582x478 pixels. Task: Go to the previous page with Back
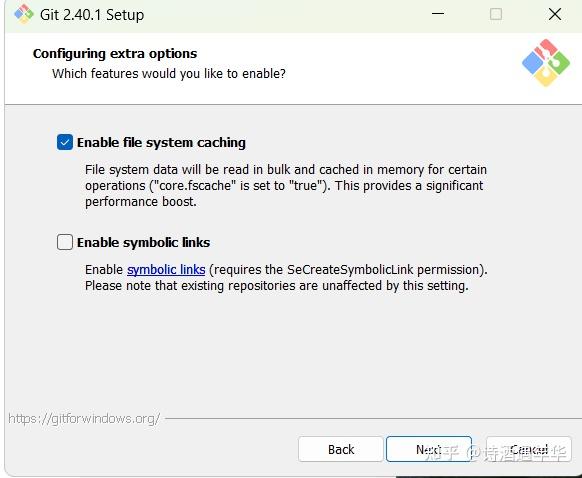tap(340, 449)
